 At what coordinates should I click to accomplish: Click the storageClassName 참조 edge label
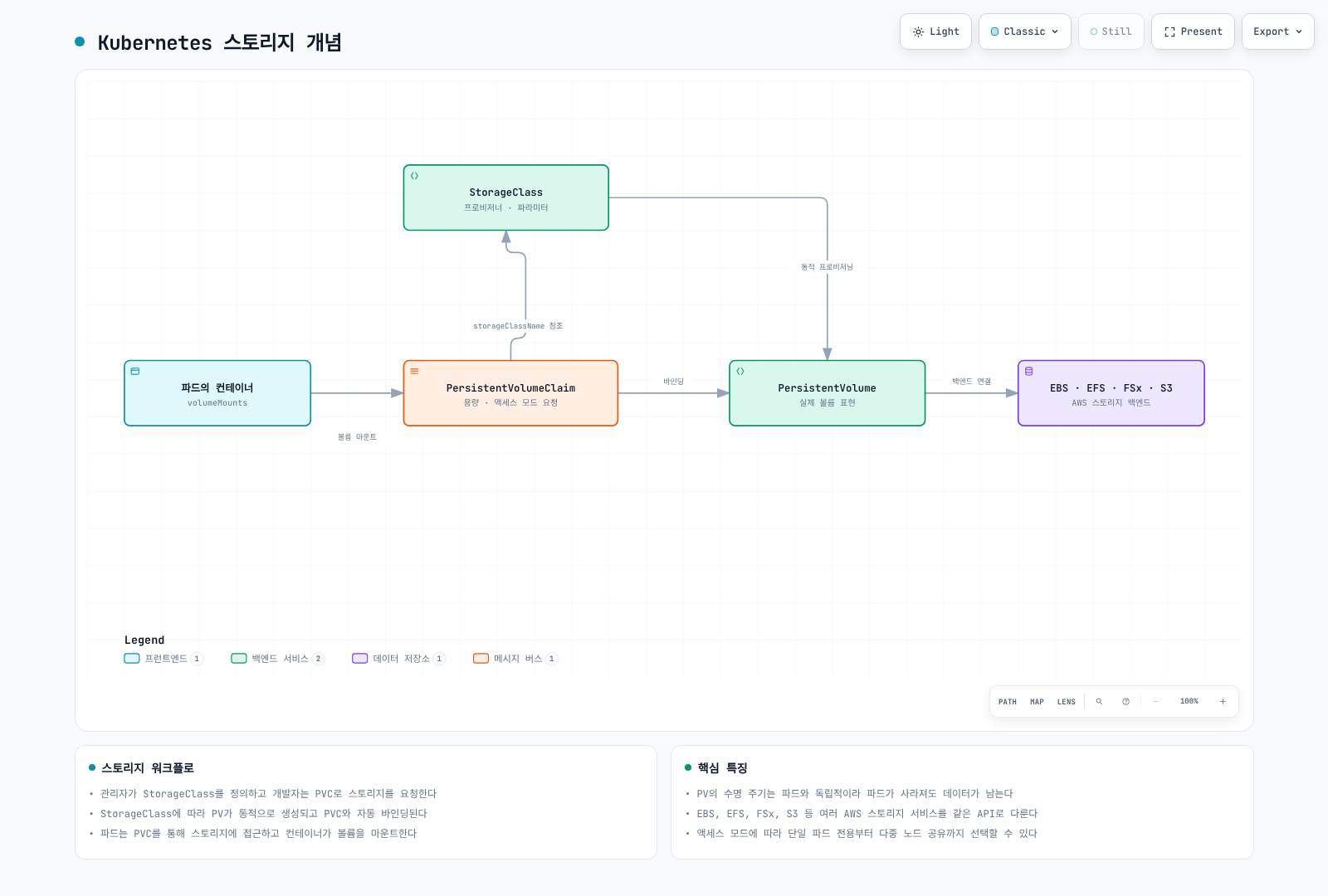pos(518,326)
